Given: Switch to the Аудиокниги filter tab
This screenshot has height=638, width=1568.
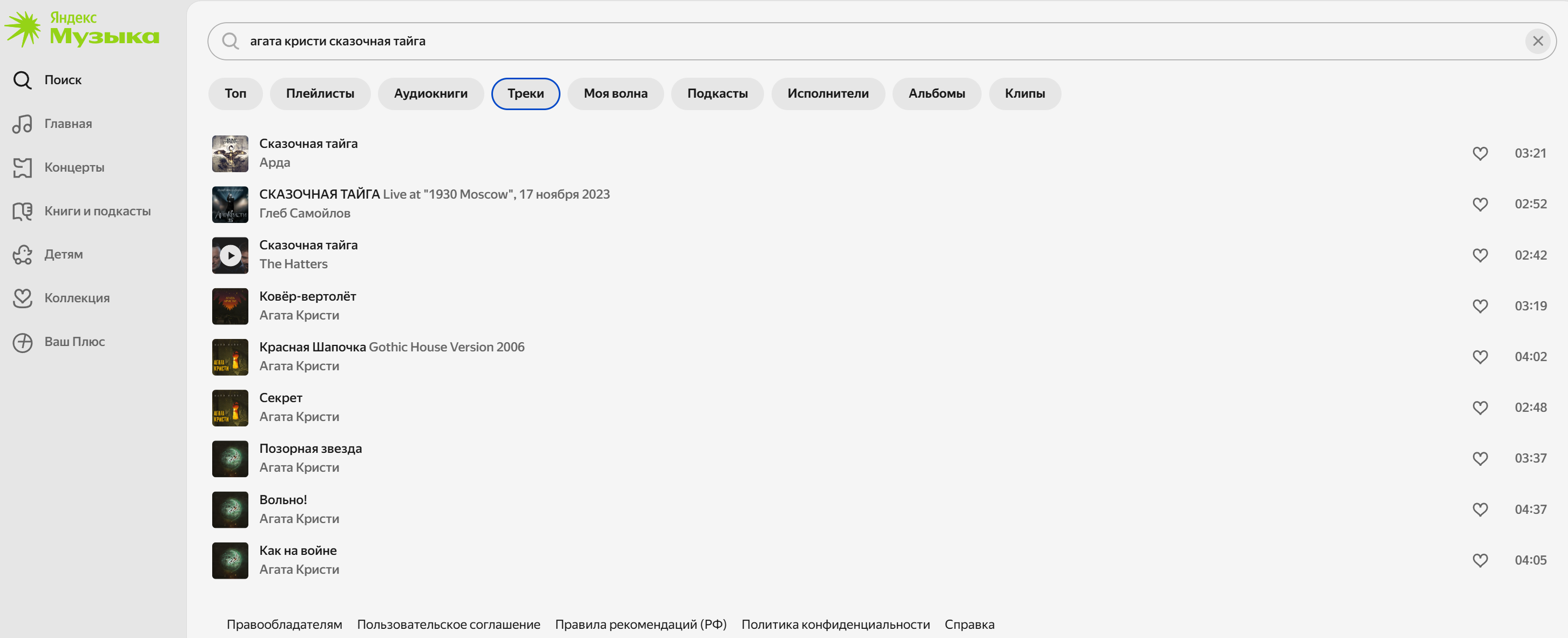Looking at the screenshot, I should tap(431, 94).
